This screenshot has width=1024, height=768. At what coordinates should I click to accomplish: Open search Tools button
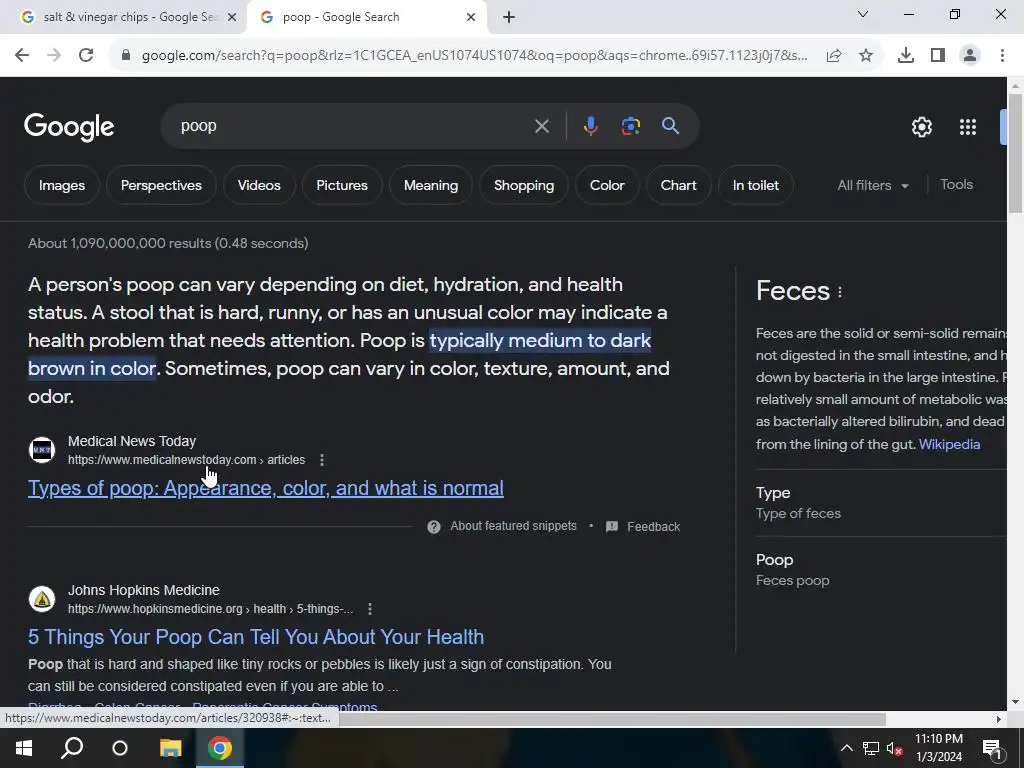956,185
